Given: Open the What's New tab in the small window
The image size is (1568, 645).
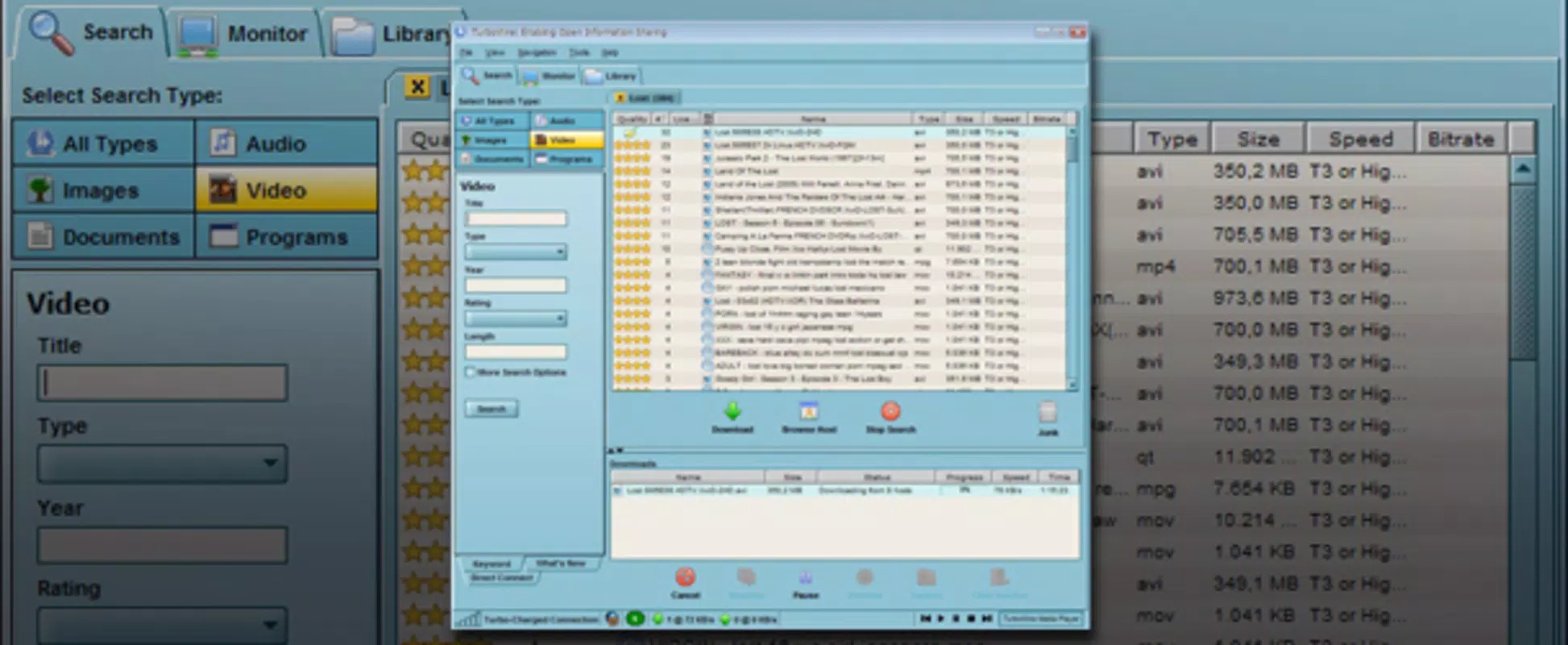Looking at the screenshot, I should (x=561, y=564).
